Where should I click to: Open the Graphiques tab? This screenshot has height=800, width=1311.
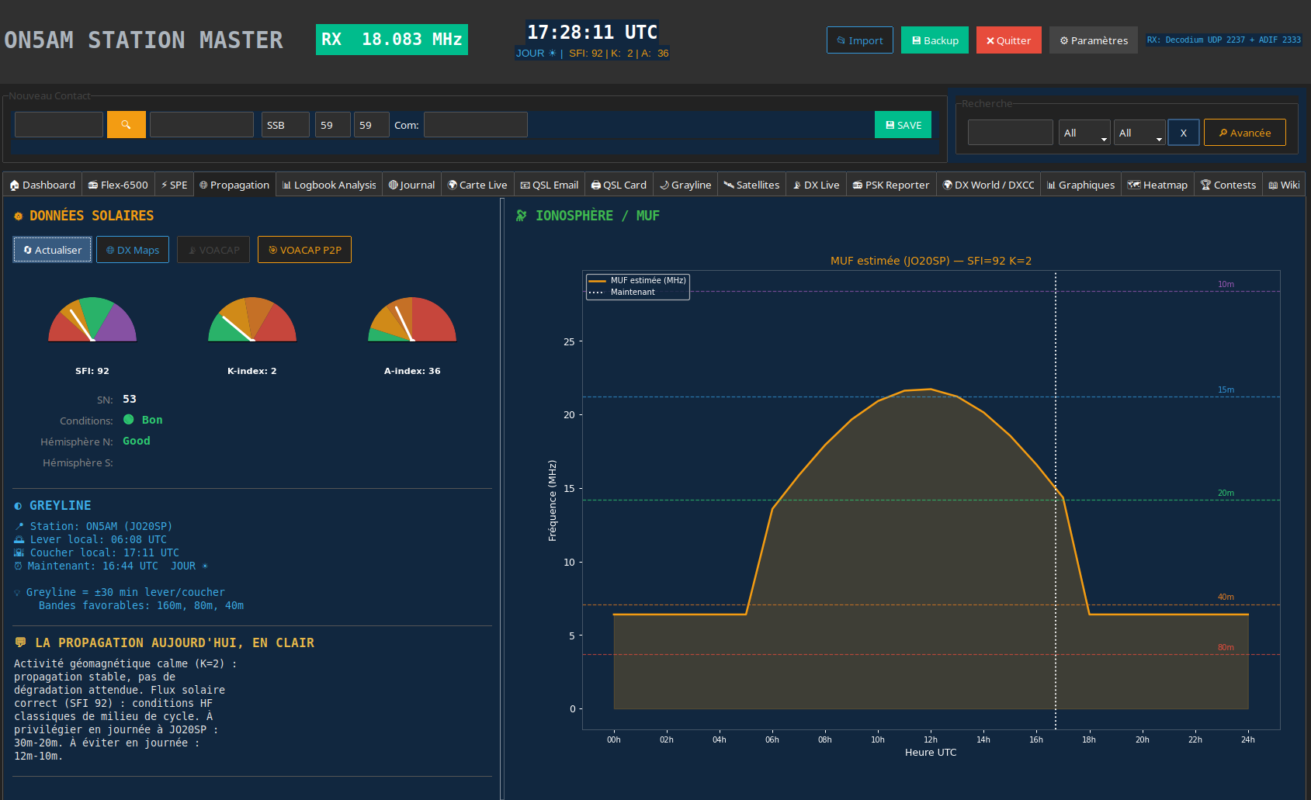1081,185
